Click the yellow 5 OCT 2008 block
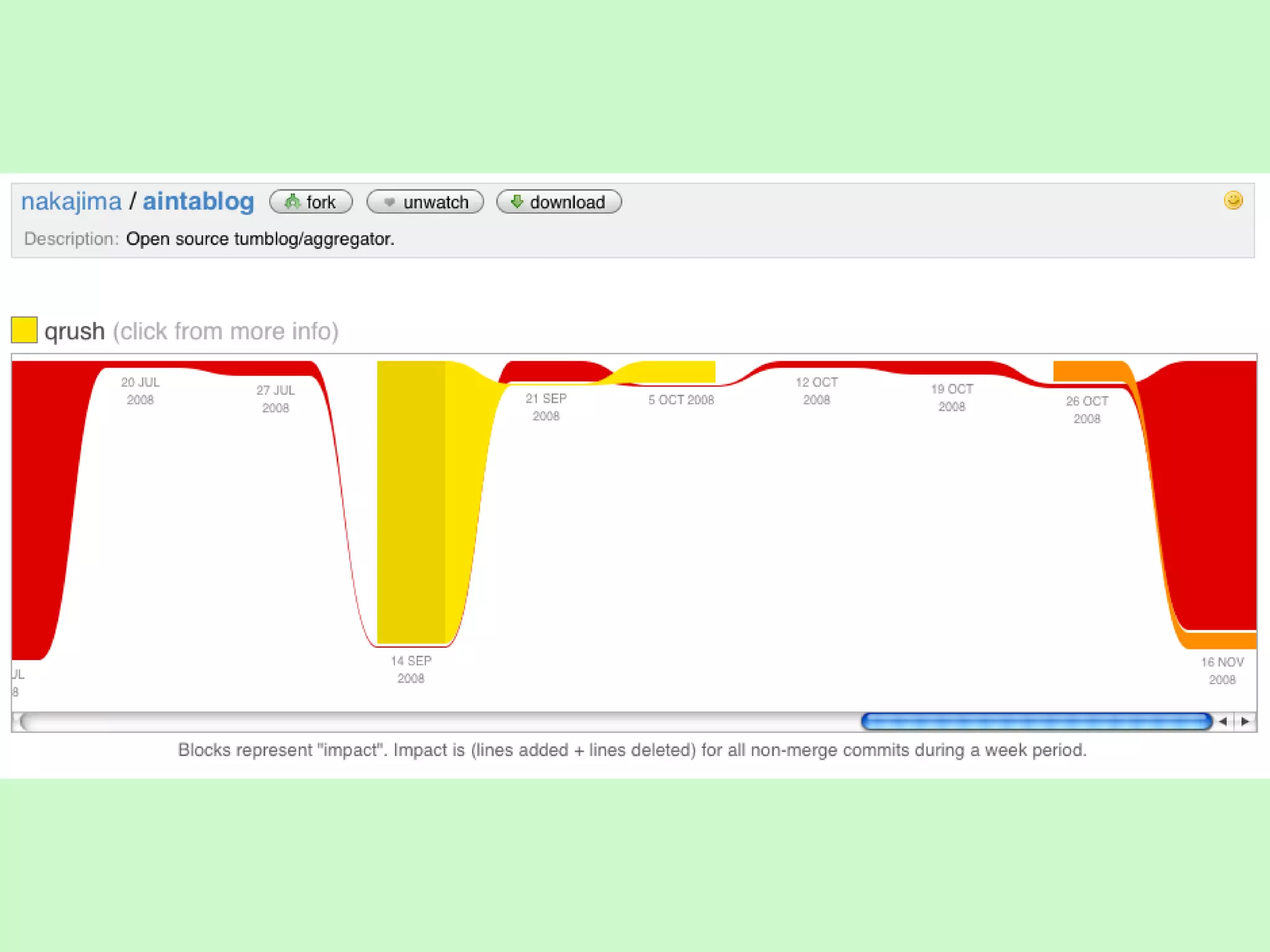 point(676,371)
